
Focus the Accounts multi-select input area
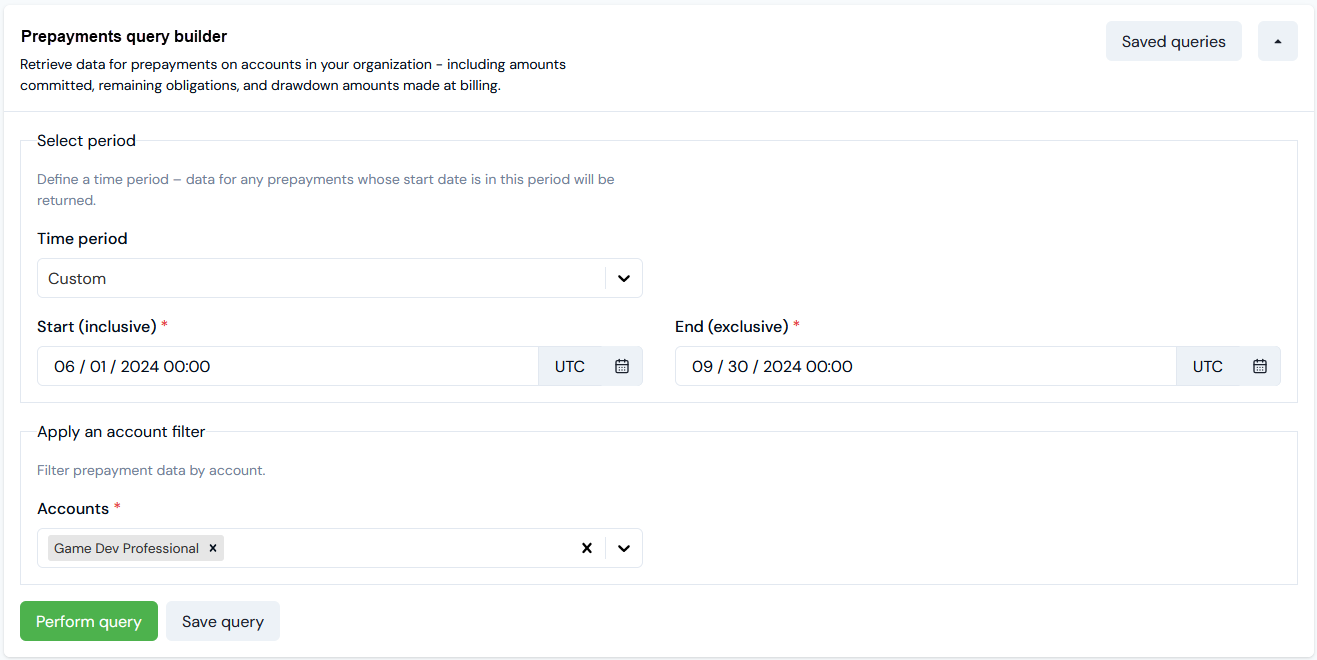pyautogui.click(x=400, y=548)
